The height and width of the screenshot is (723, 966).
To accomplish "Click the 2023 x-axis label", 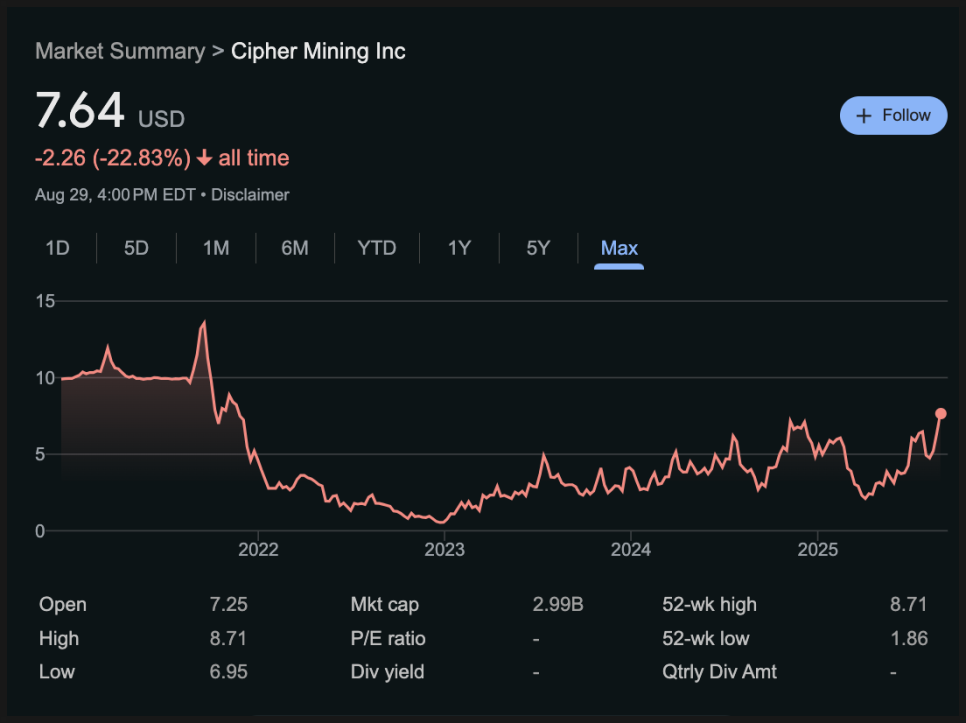I will (444, 549).
